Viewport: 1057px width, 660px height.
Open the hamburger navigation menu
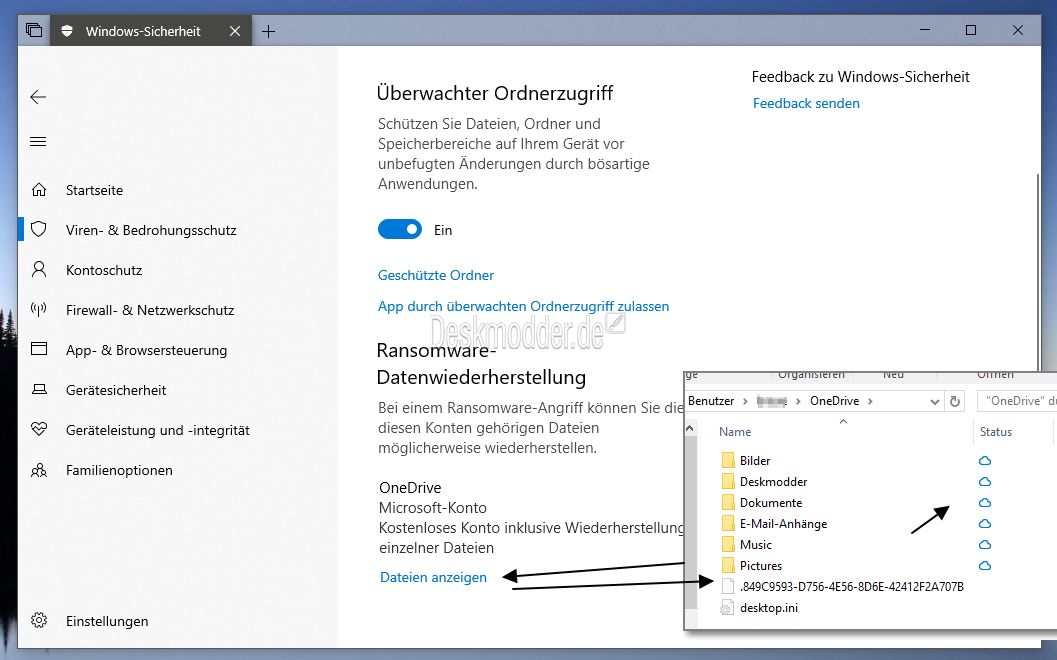tap(38, 142)
